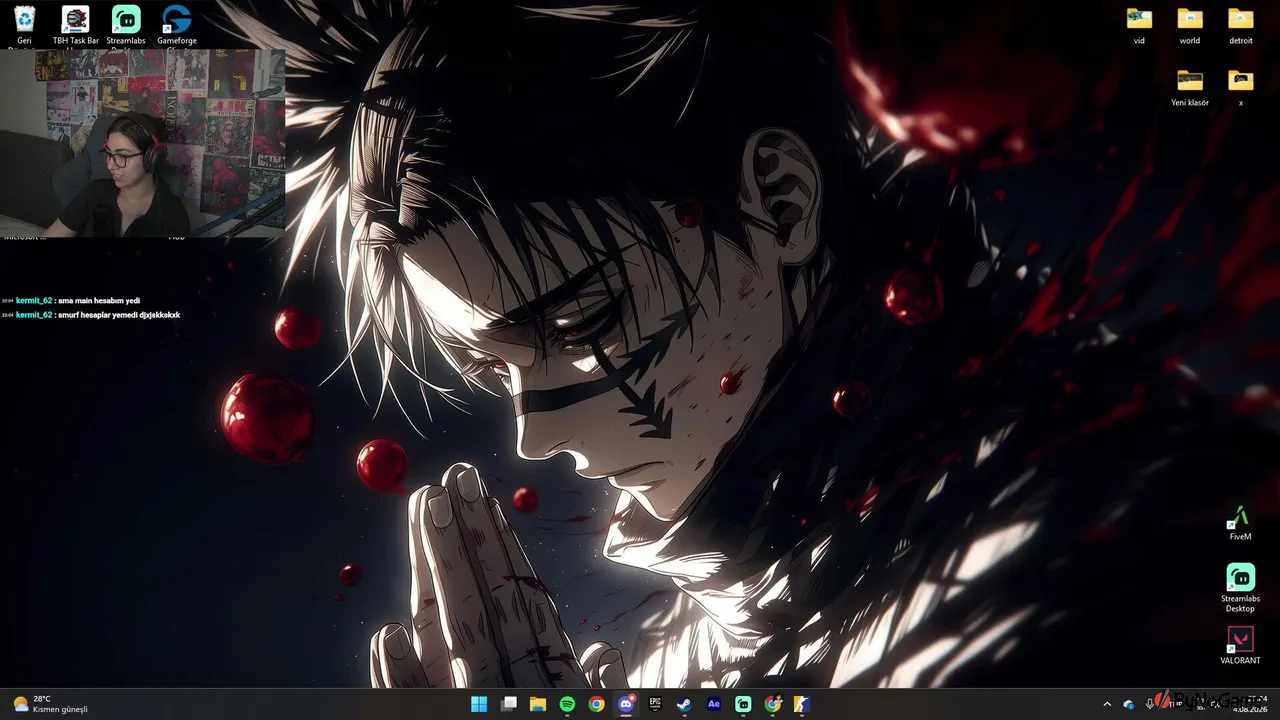Open the Geri Dönüşüm recycle bin icon
This screenshot has width=1280, height=720.
25,24
